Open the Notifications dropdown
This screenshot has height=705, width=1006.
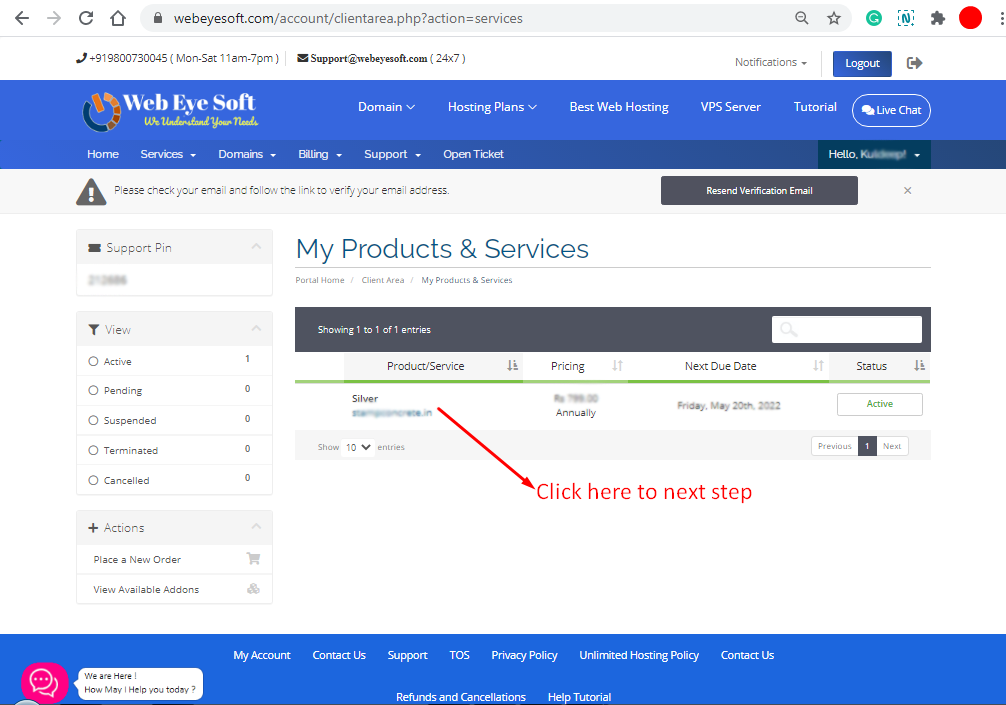coord(770,62)
